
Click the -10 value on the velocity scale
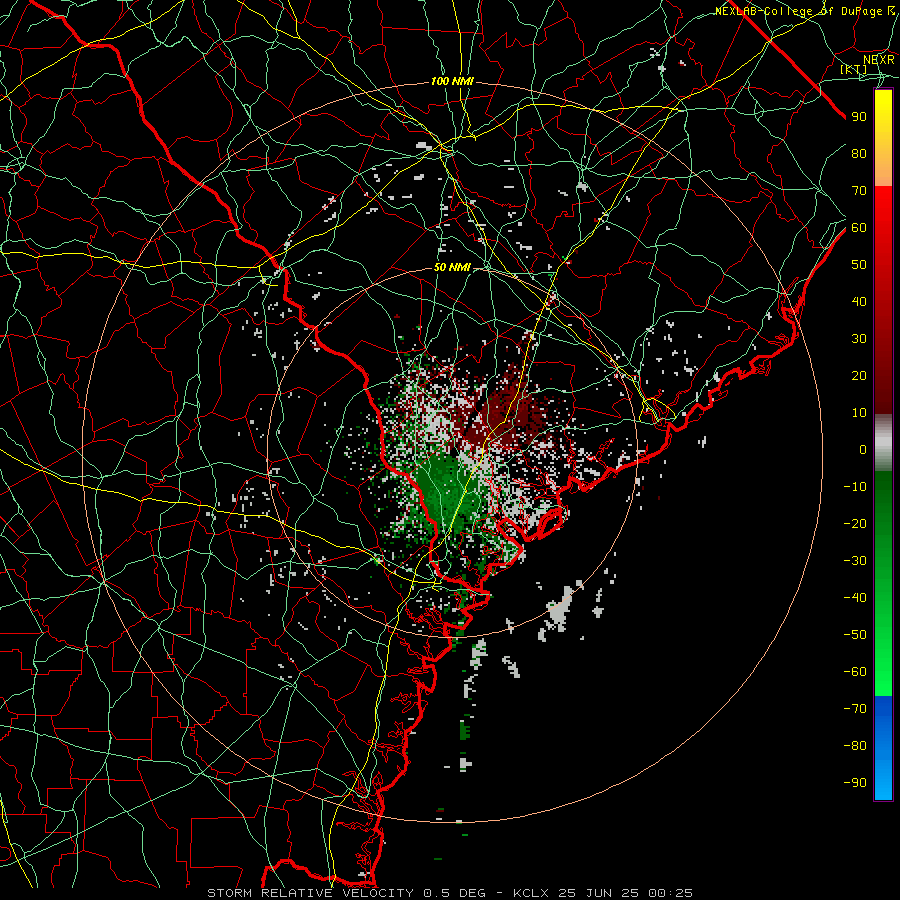[x=855, y=487]
